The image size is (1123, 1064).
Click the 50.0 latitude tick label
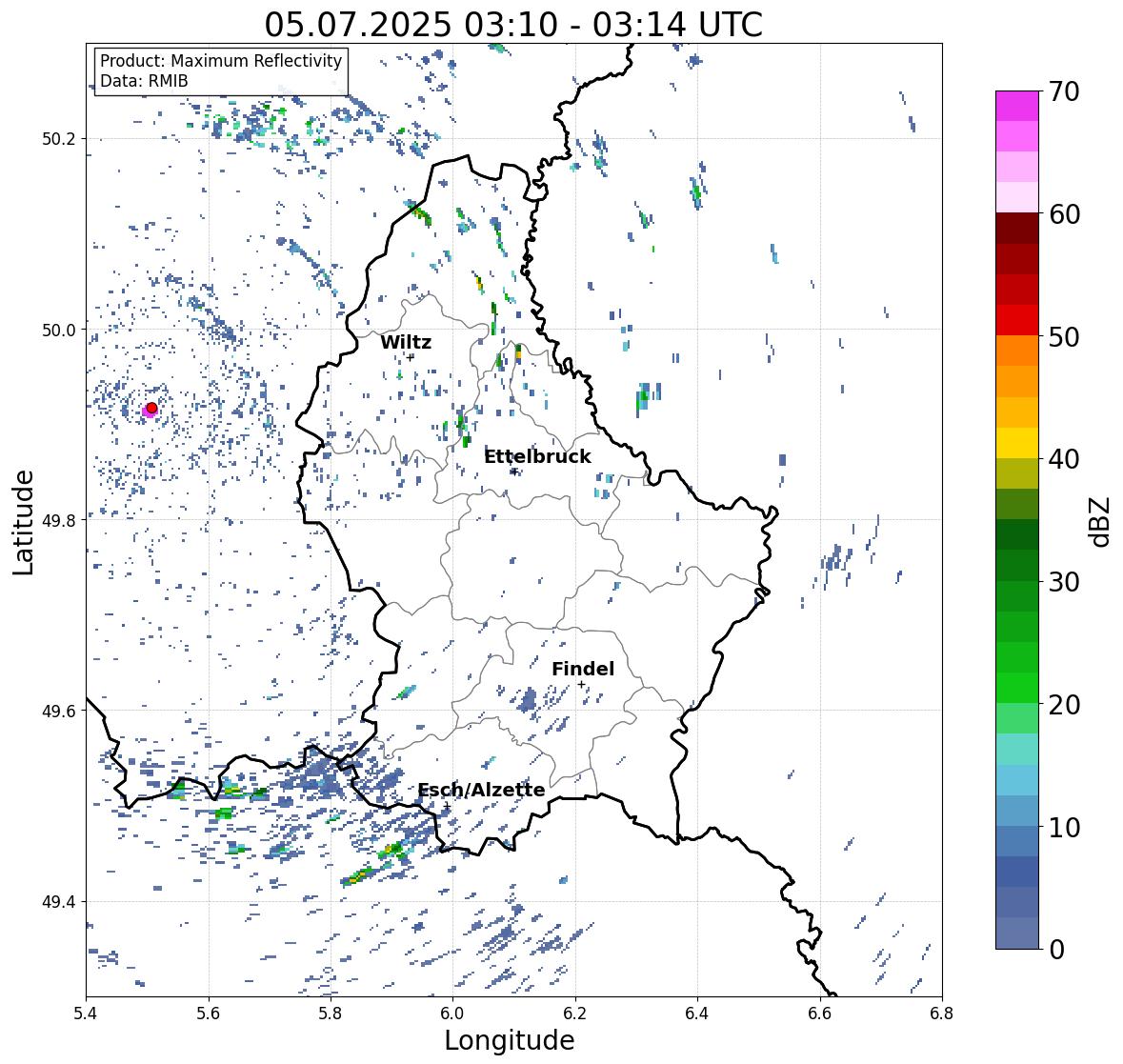point(60,331)
